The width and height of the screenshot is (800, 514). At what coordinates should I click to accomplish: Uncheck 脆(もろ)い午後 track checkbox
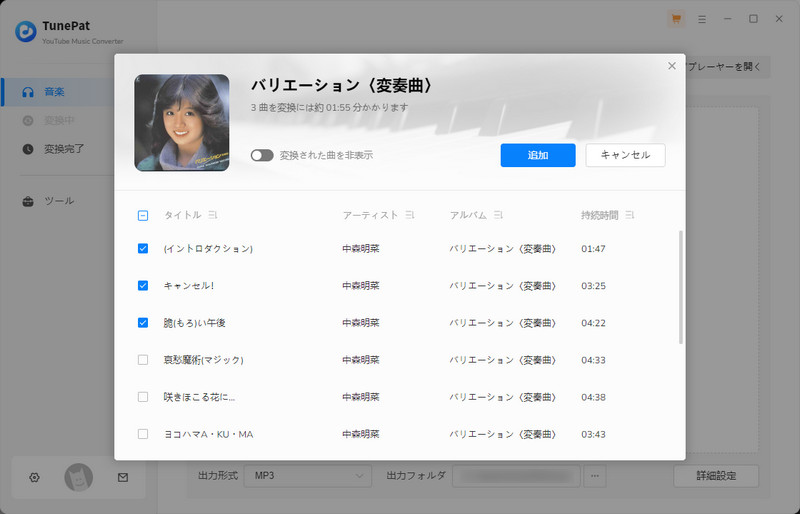143,323
